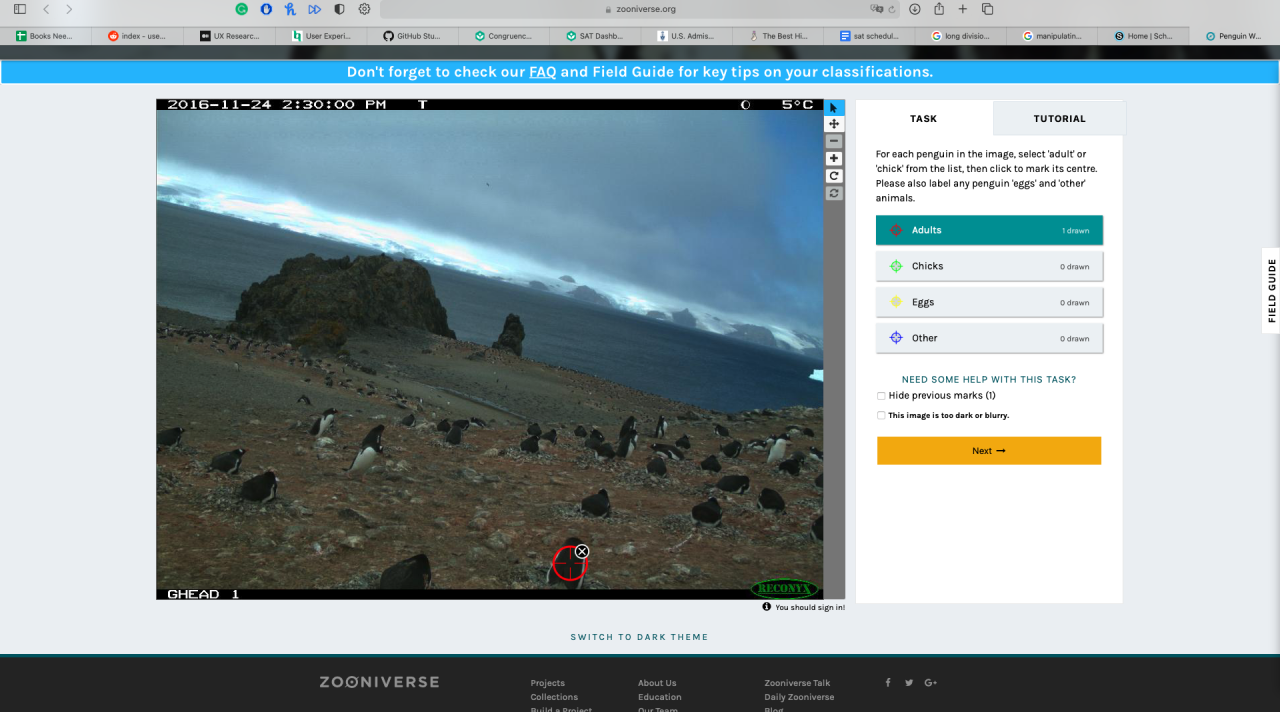Screen dimensions: 1280x712
Task: Show Safari downloads
Action: [x=914, y=9]
